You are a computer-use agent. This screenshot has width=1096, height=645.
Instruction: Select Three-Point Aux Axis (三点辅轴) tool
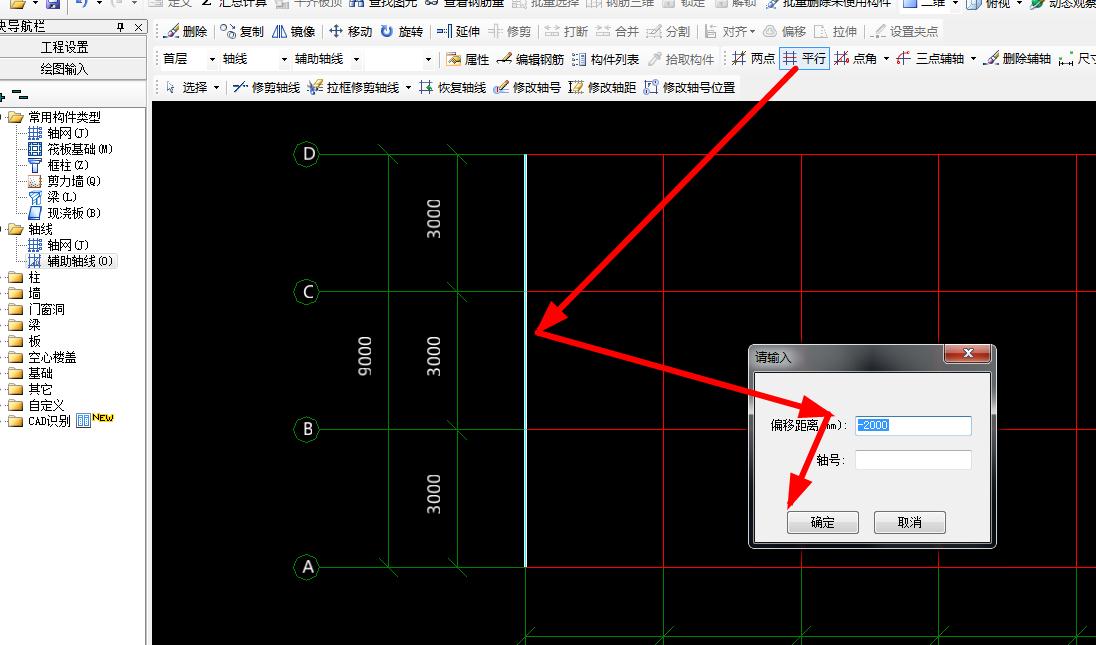930,59
